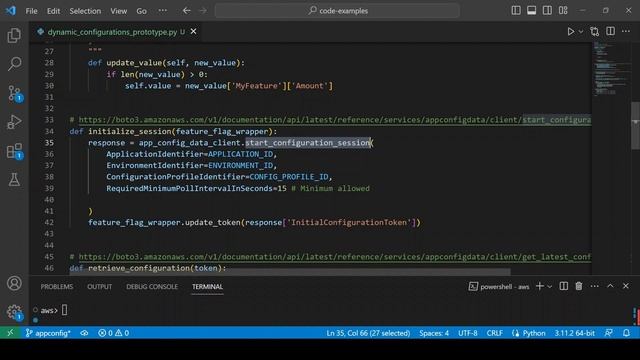Click Ln 35, Col 66 cursor position
The image size is (640, 360).
click(x=368, y=333)
